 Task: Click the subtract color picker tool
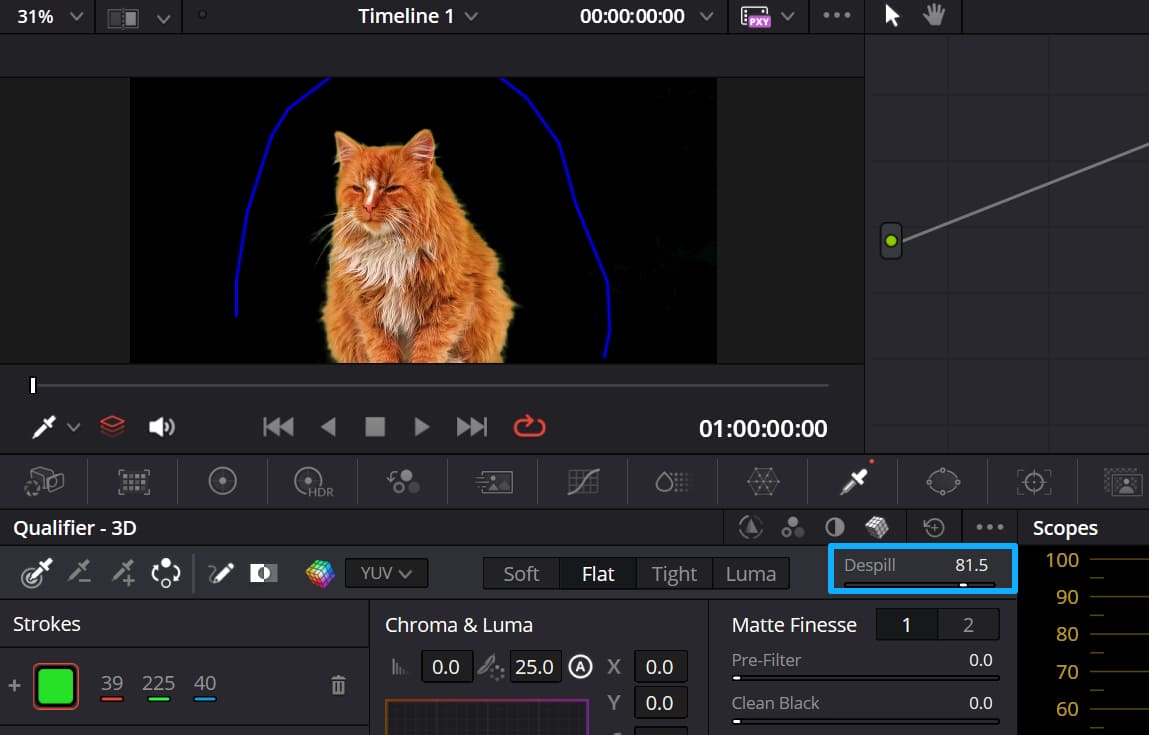pos(81,572)
